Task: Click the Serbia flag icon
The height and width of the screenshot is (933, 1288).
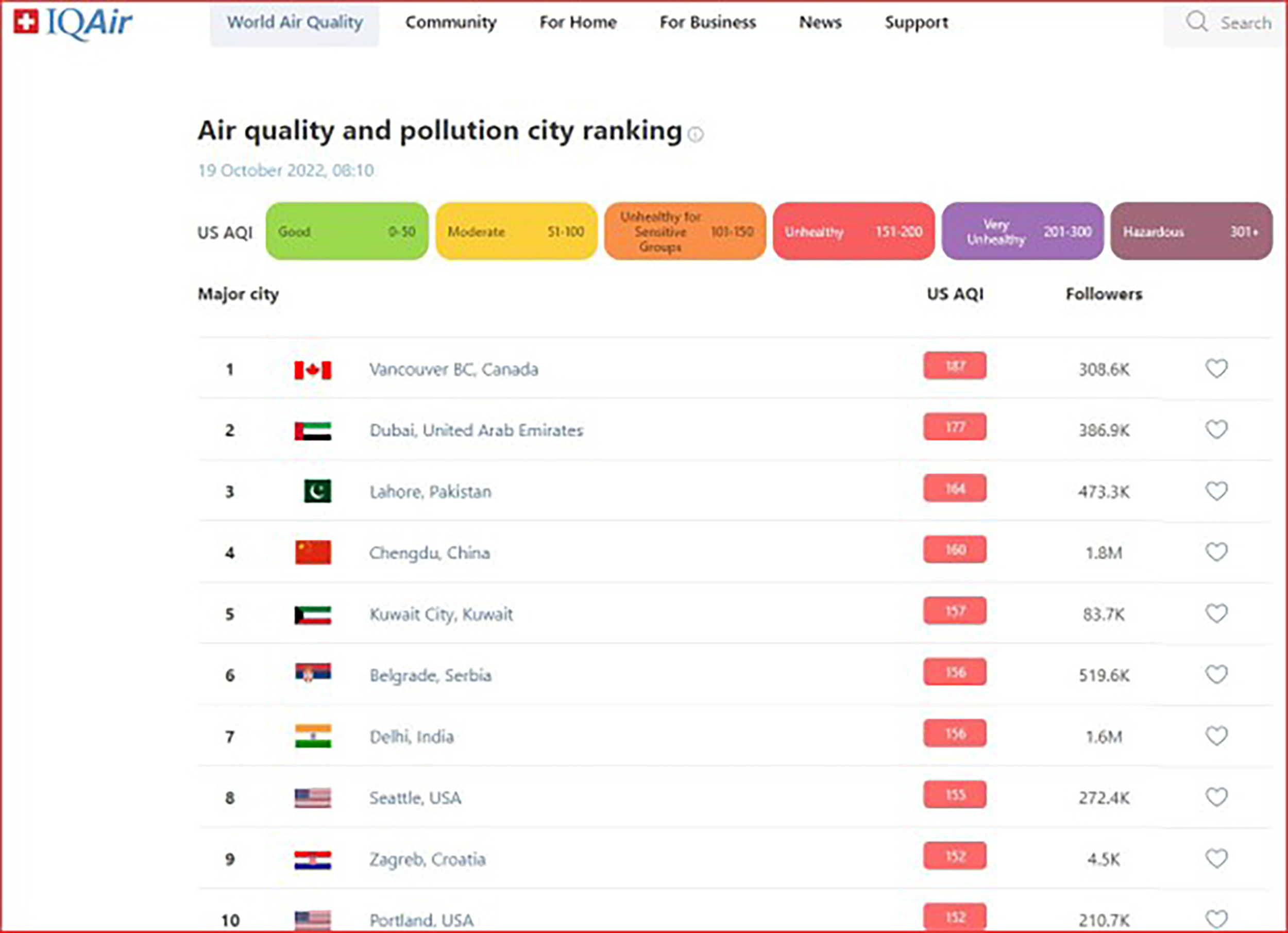Action: [x=313, y=673]
